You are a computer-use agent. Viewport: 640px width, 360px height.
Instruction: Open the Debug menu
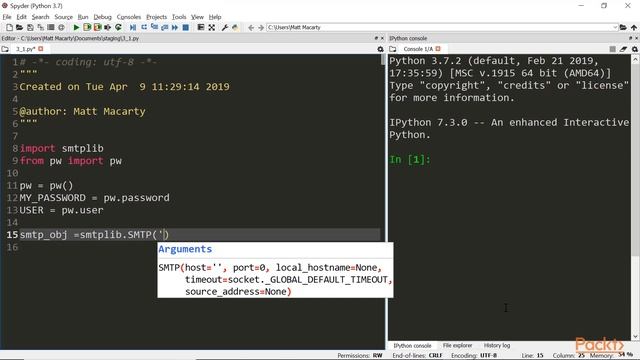pyautogui.click(x=102, y=17)
